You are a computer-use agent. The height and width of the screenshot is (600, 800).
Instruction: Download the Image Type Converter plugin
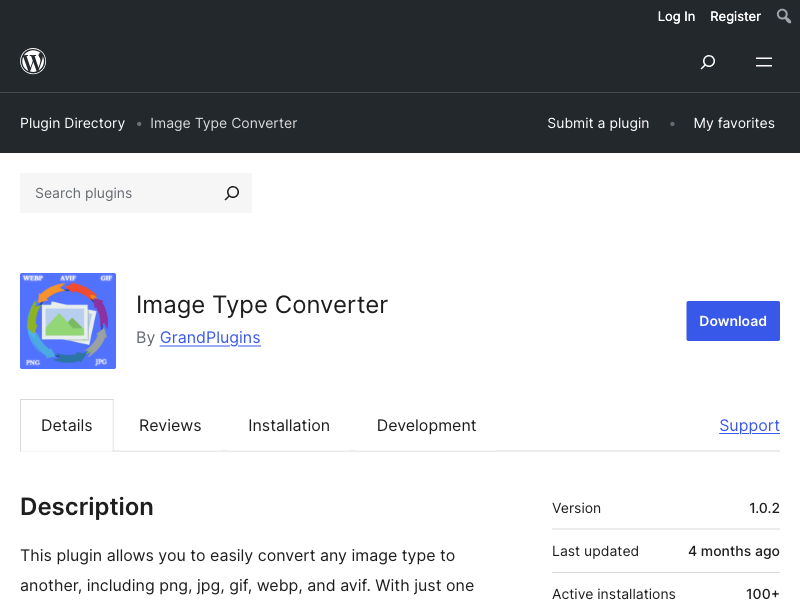pos(733,321)
